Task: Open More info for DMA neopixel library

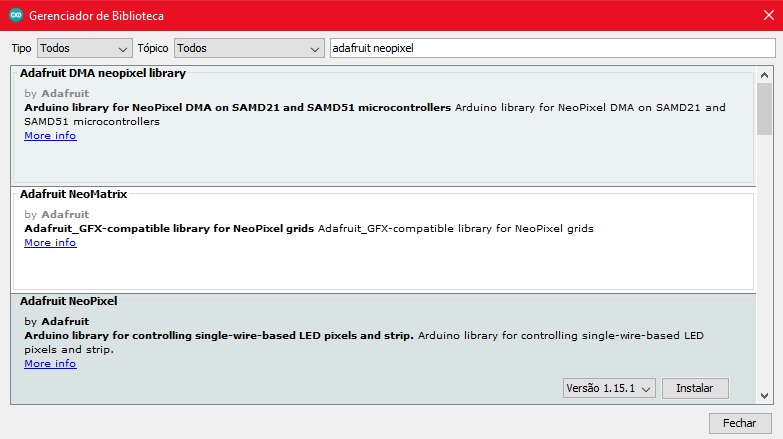Action: [50, 136]
